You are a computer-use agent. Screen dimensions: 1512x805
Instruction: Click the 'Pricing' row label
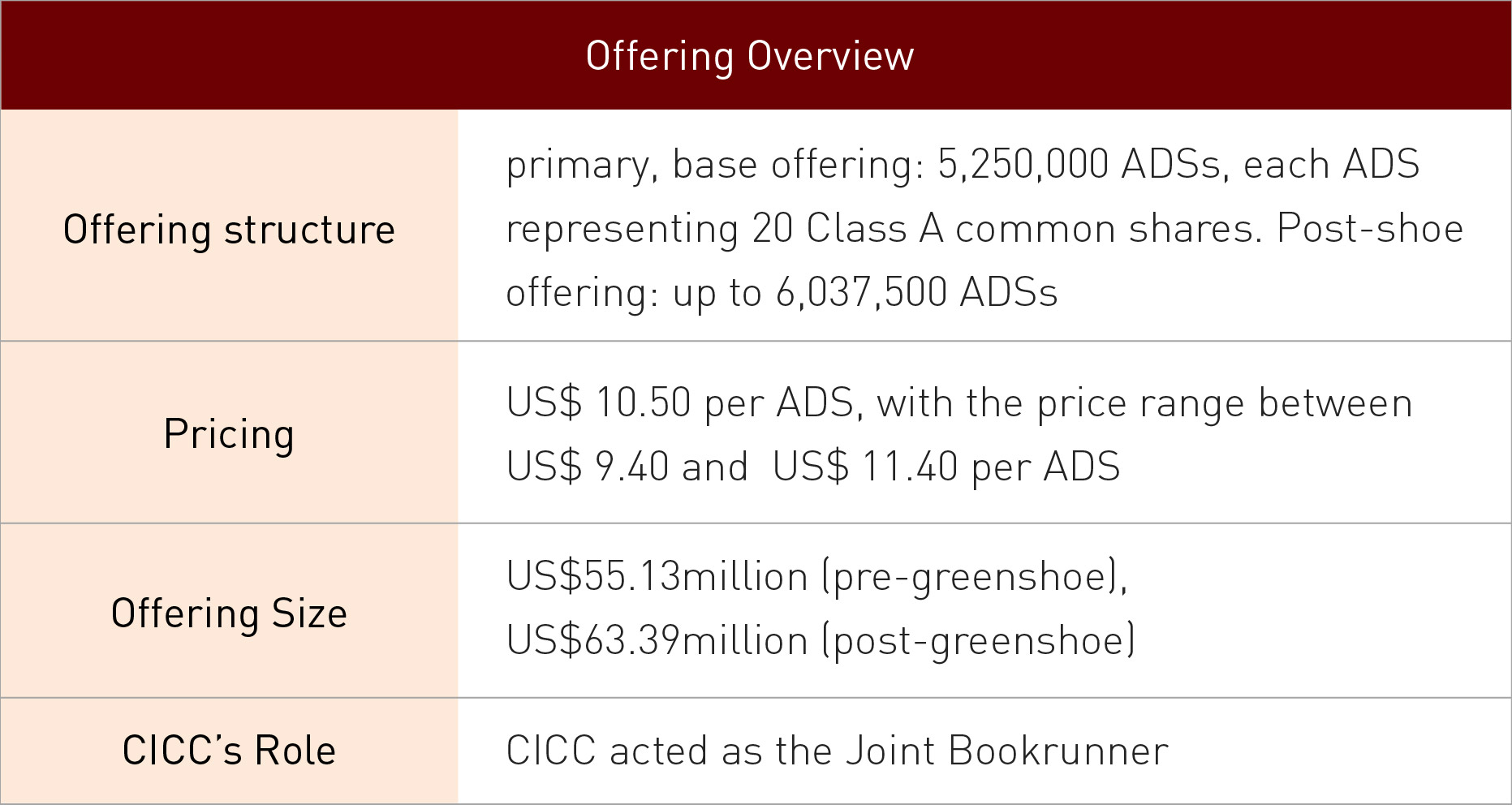click(x=229, y=433)
